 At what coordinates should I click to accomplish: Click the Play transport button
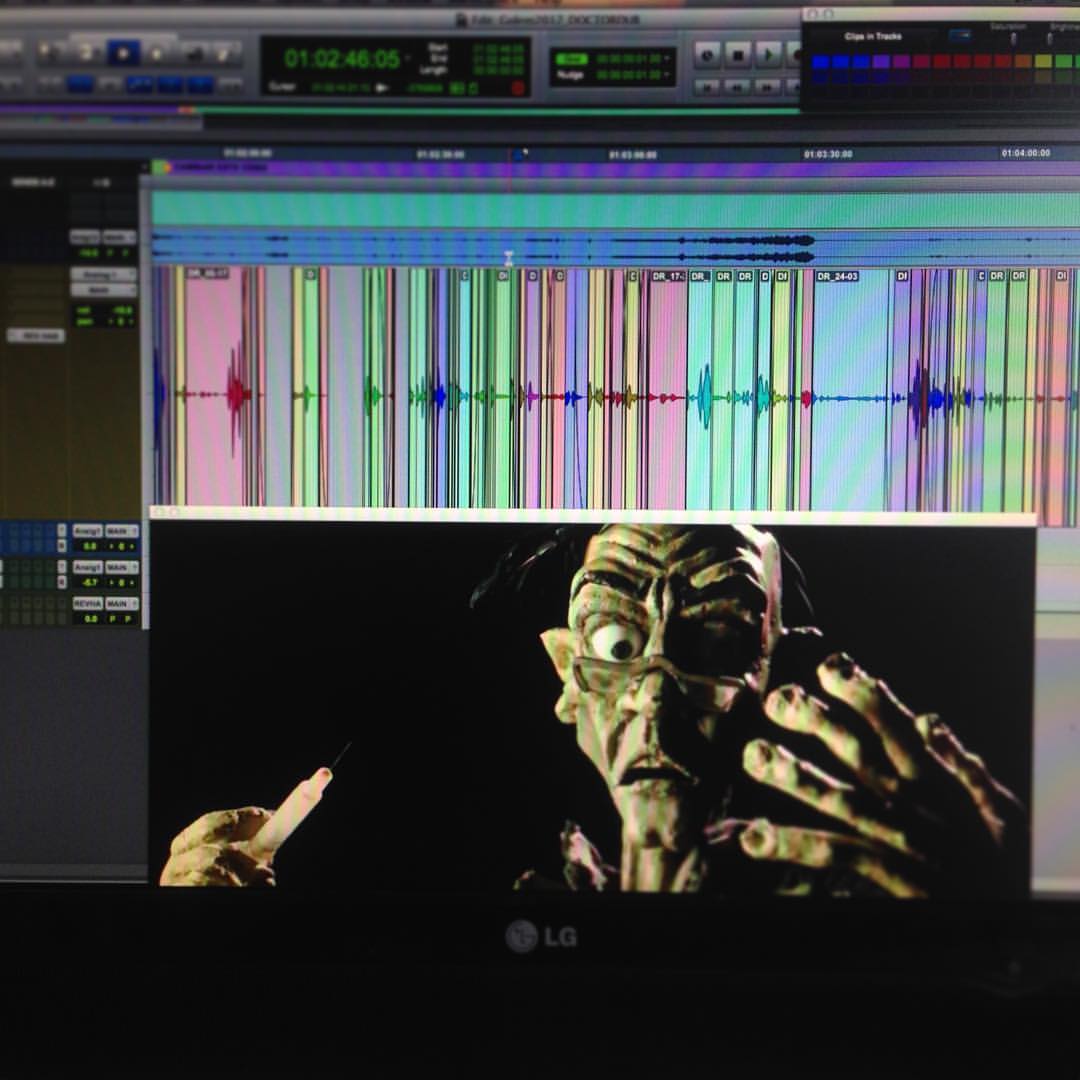(768, 54)
